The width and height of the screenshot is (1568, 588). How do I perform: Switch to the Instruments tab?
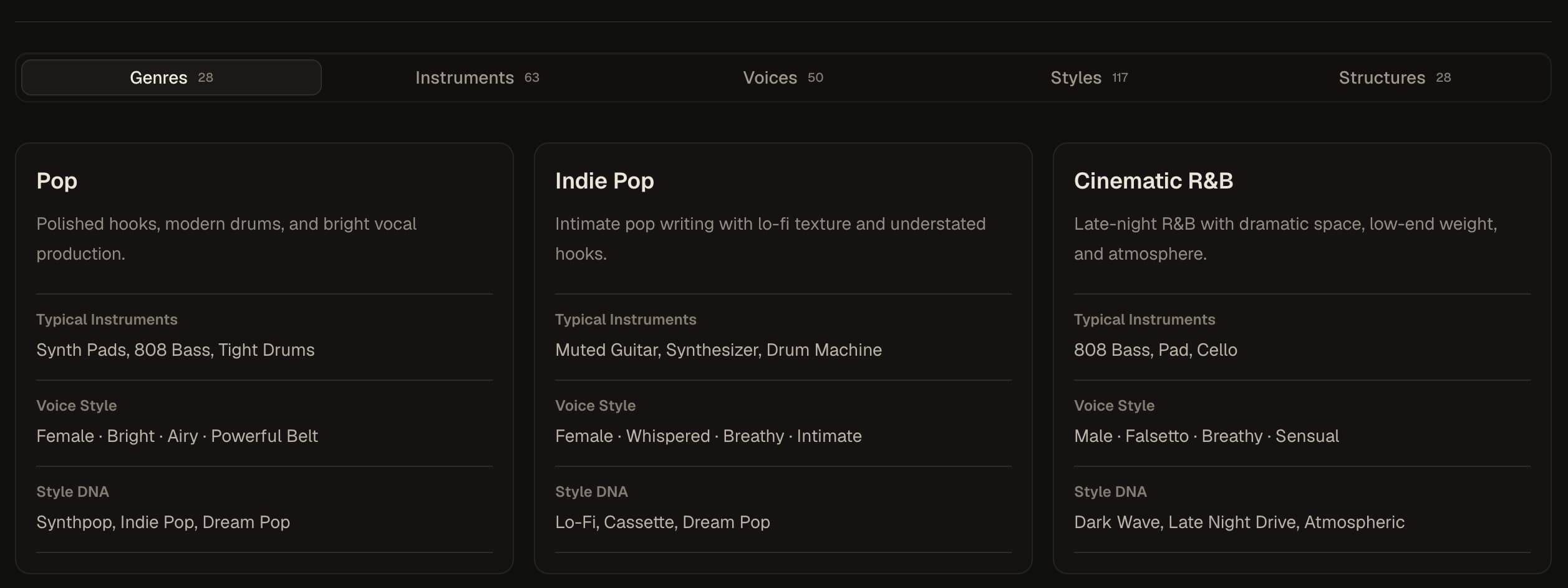tap(477, 77)
